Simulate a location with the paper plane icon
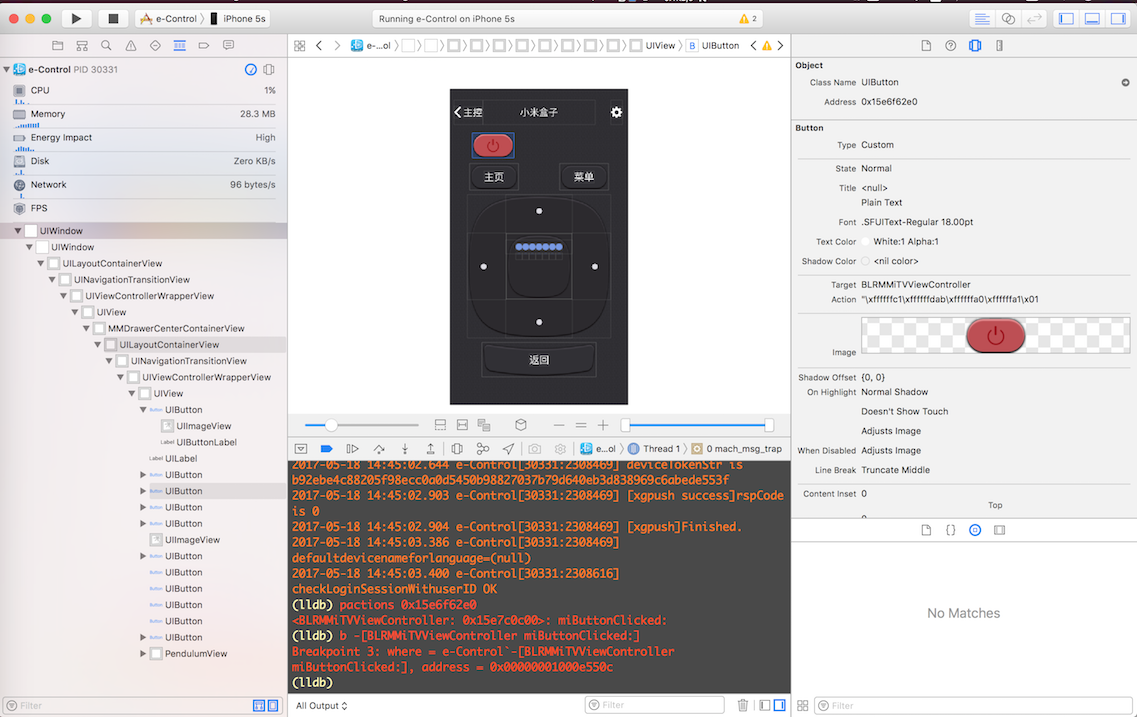The height and width of the screenshot is (717, 1137). tap(507, 448)
